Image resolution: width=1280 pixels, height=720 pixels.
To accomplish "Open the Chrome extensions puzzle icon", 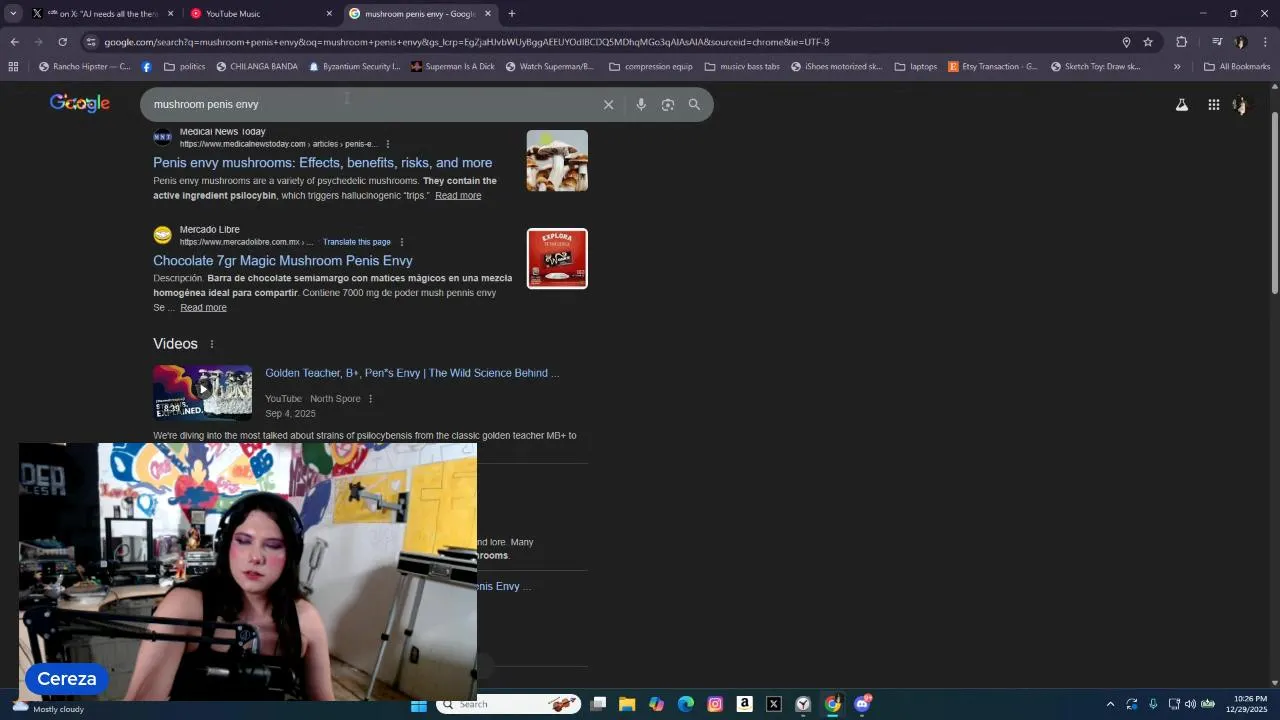I will pyautogui.click(x=1181, y=42).
